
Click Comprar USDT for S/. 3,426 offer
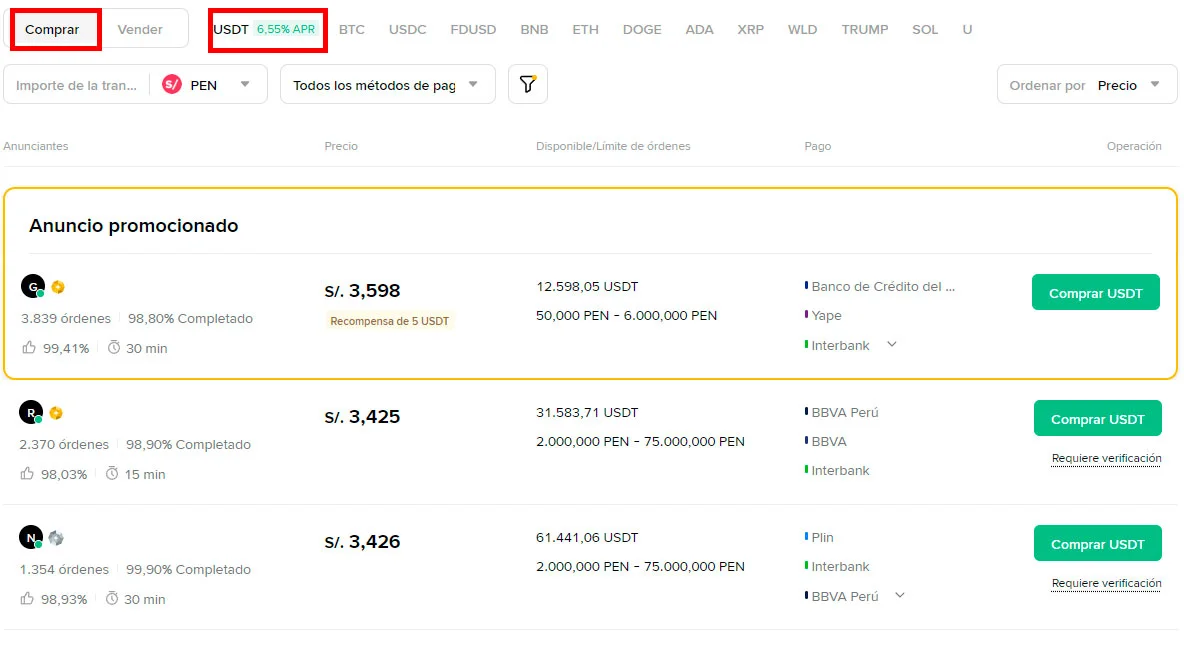(1097, 544)
